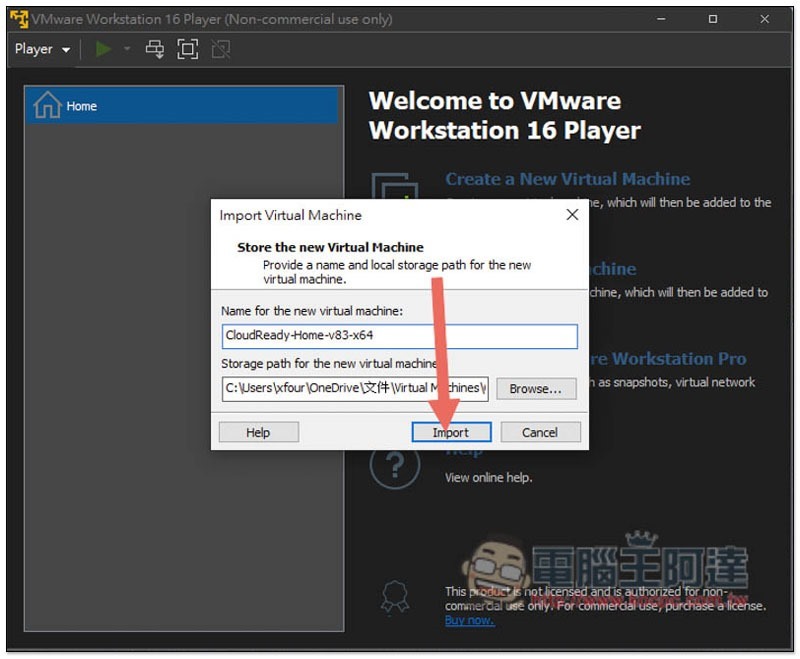Click the storage path input field
Image resolution: width=800 pixels, height=659 pixels.
(355, 388)
